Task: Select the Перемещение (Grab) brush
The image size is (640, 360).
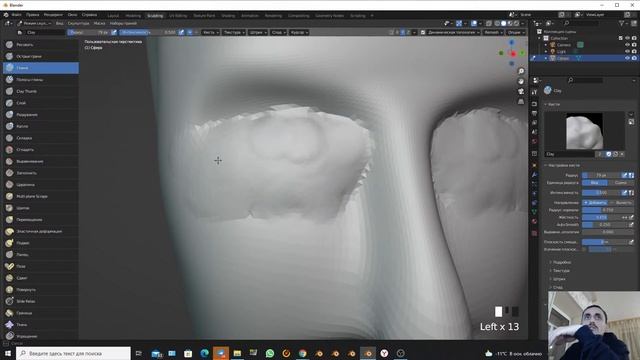Action: coord(41,220)
